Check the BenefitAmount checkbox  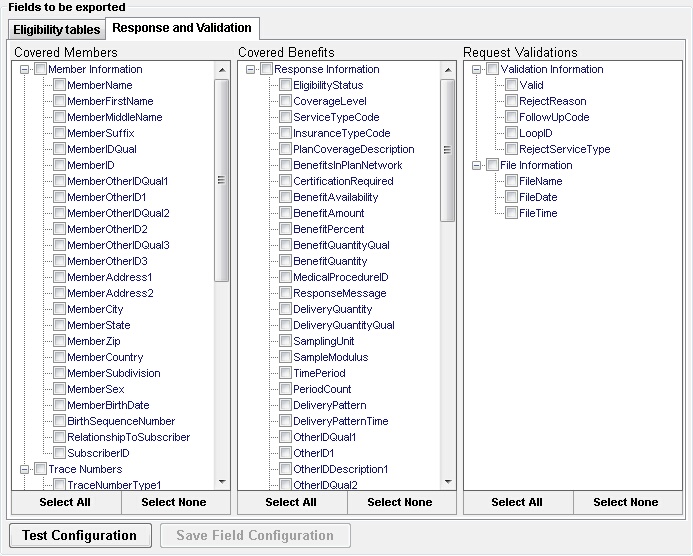pyautogui.click(x=286, y=213)
